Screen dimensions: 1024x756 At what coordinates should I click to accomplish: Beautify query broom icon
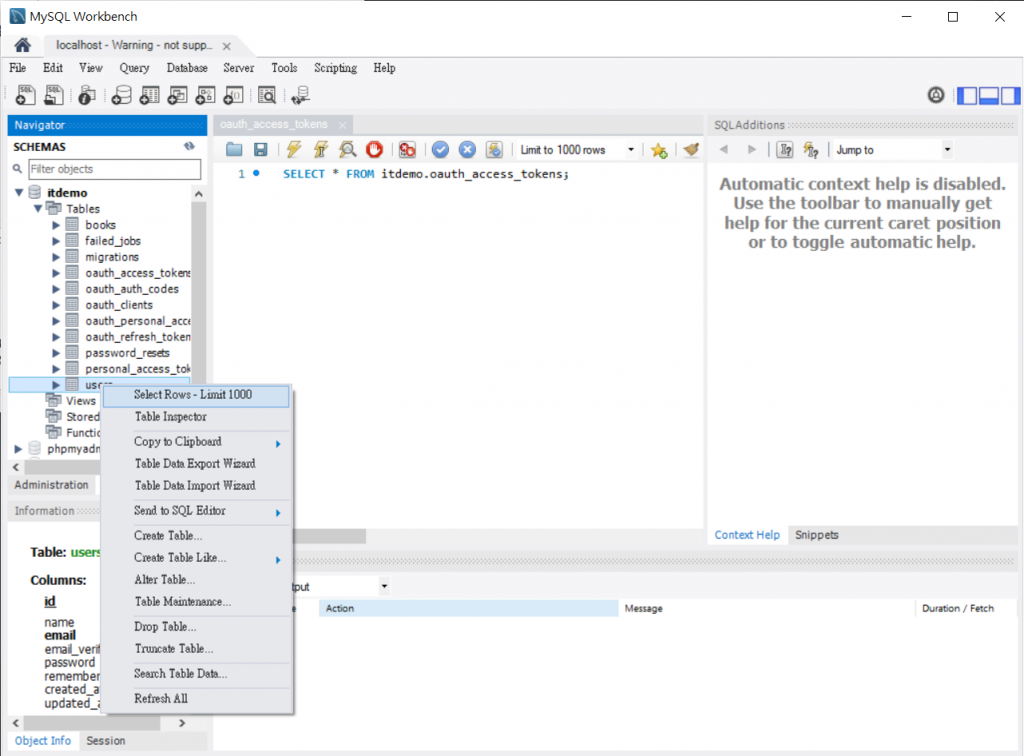click(691, 150)
